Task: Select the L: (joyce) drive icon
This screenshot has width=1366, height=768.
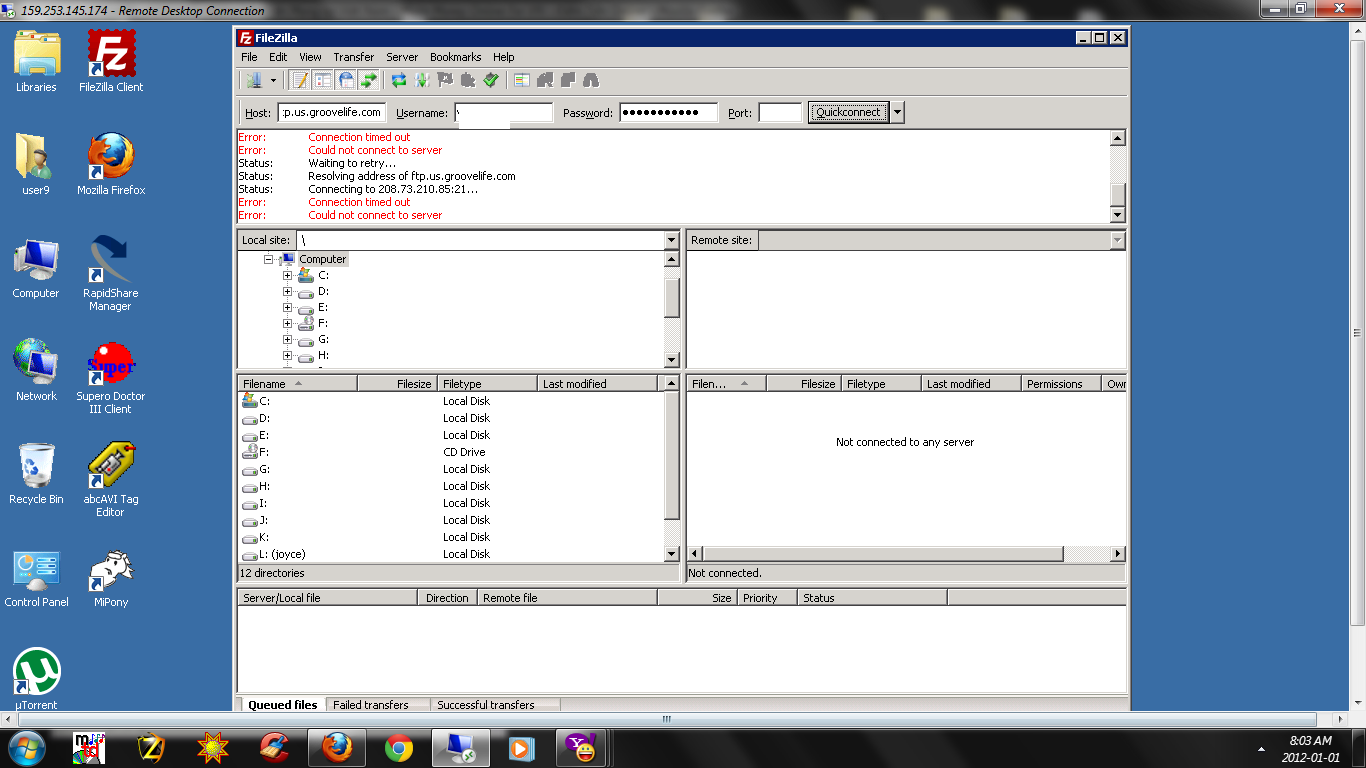Action: click(250, 554)
